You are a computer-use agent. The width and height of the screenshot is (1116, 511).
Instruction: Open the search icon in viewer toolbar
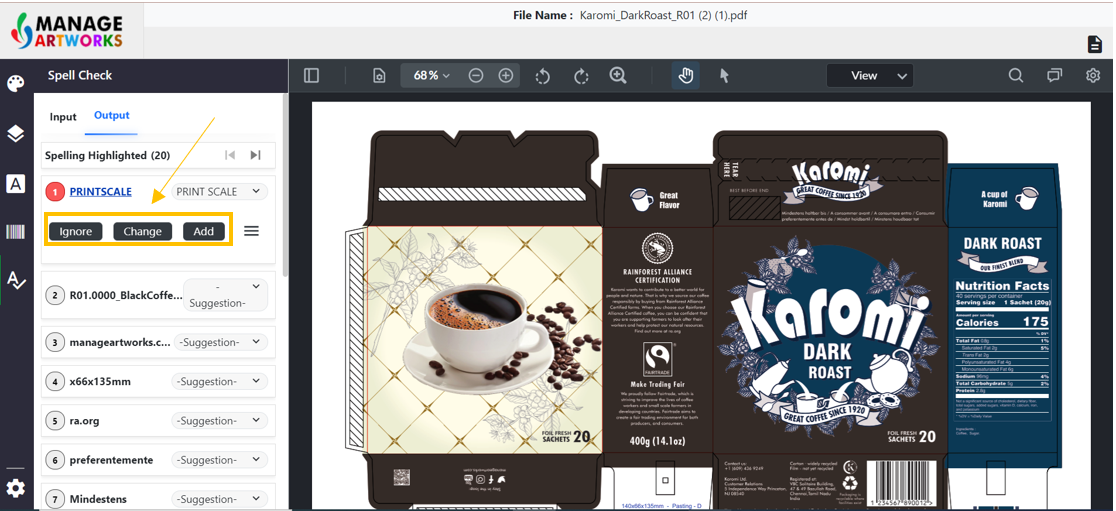point(1016,75)
